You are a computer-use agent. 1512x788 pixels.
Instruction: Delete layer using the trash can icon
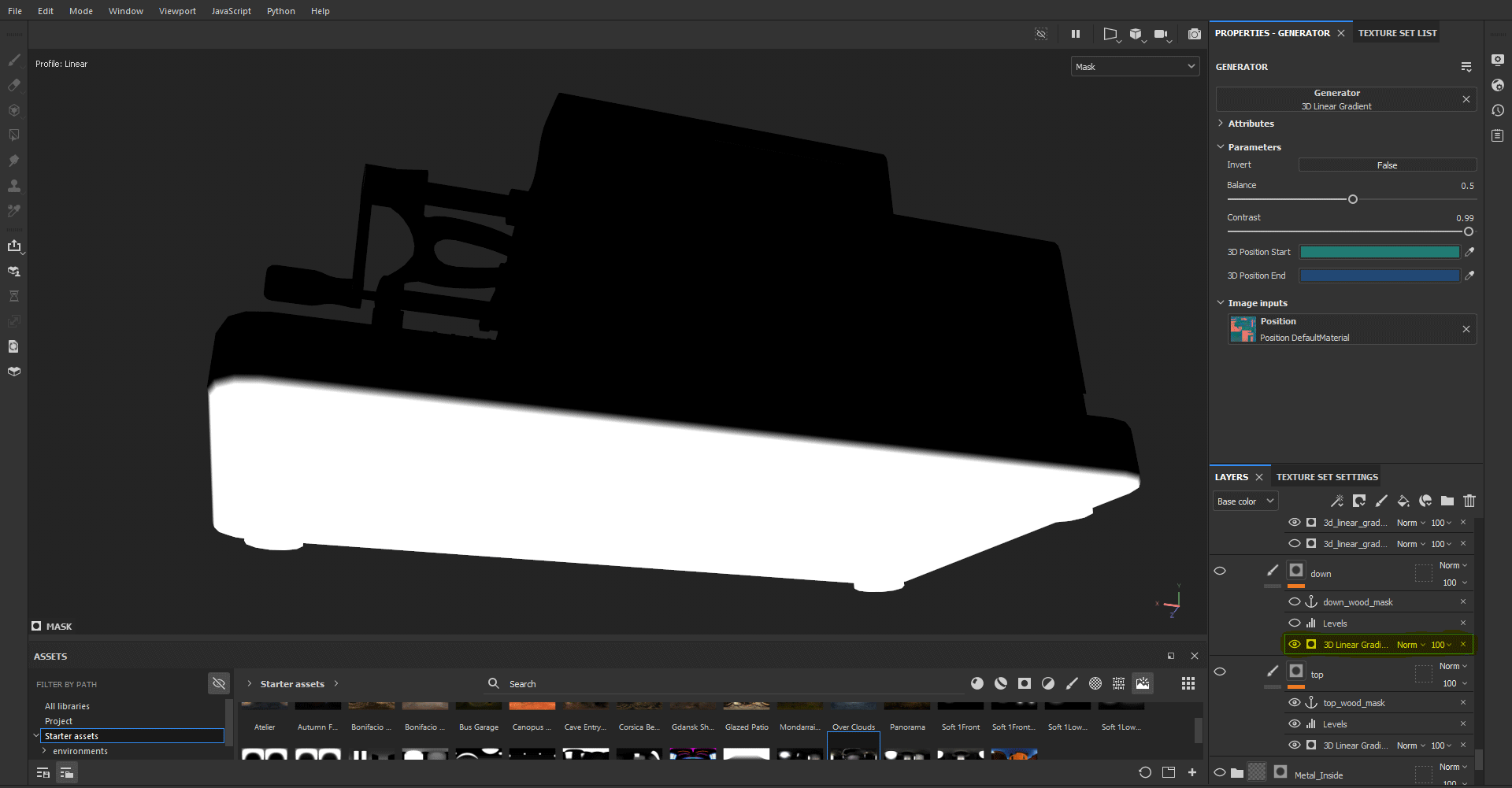[1469, 501]
